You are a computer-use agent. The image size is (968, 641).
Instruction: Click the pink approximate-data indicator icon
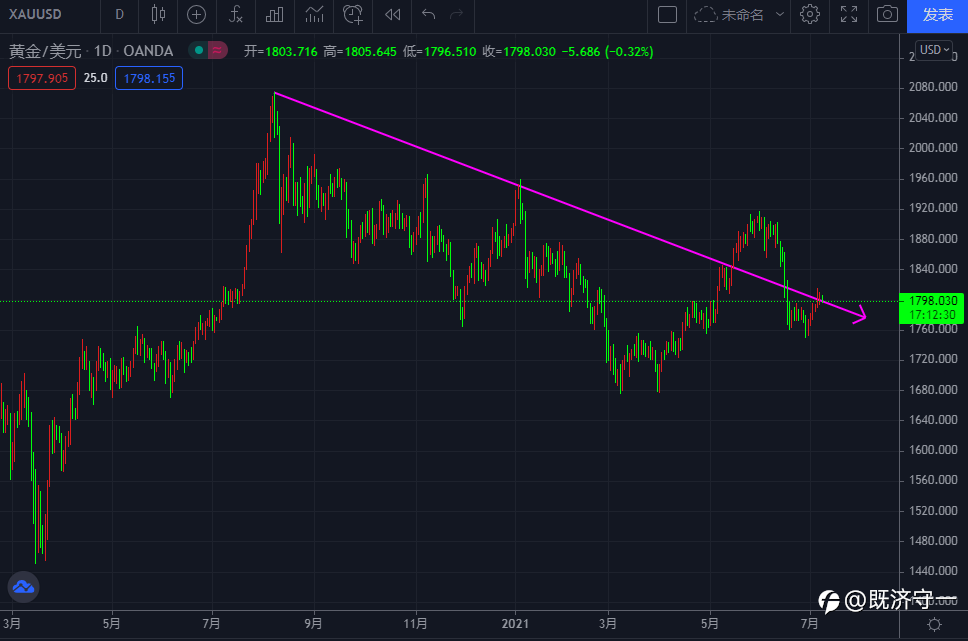pos(217,51)
